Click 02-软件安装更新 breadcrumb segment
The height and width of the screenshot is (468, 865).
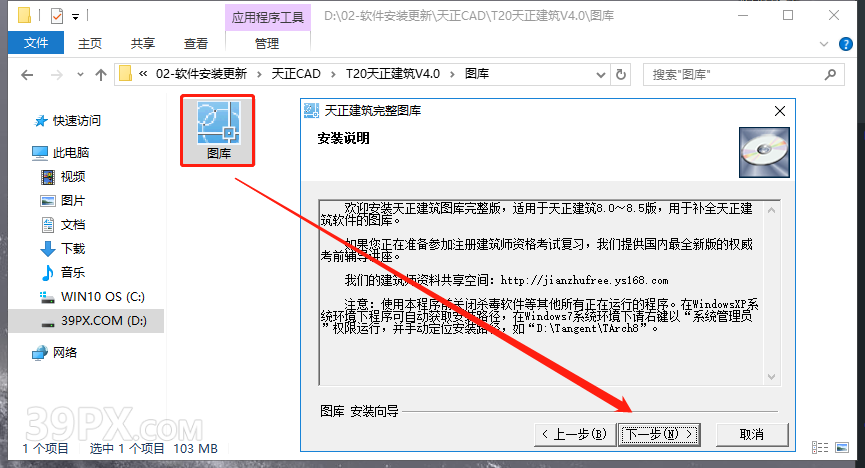pyautogui.click(x=201, y=74)
